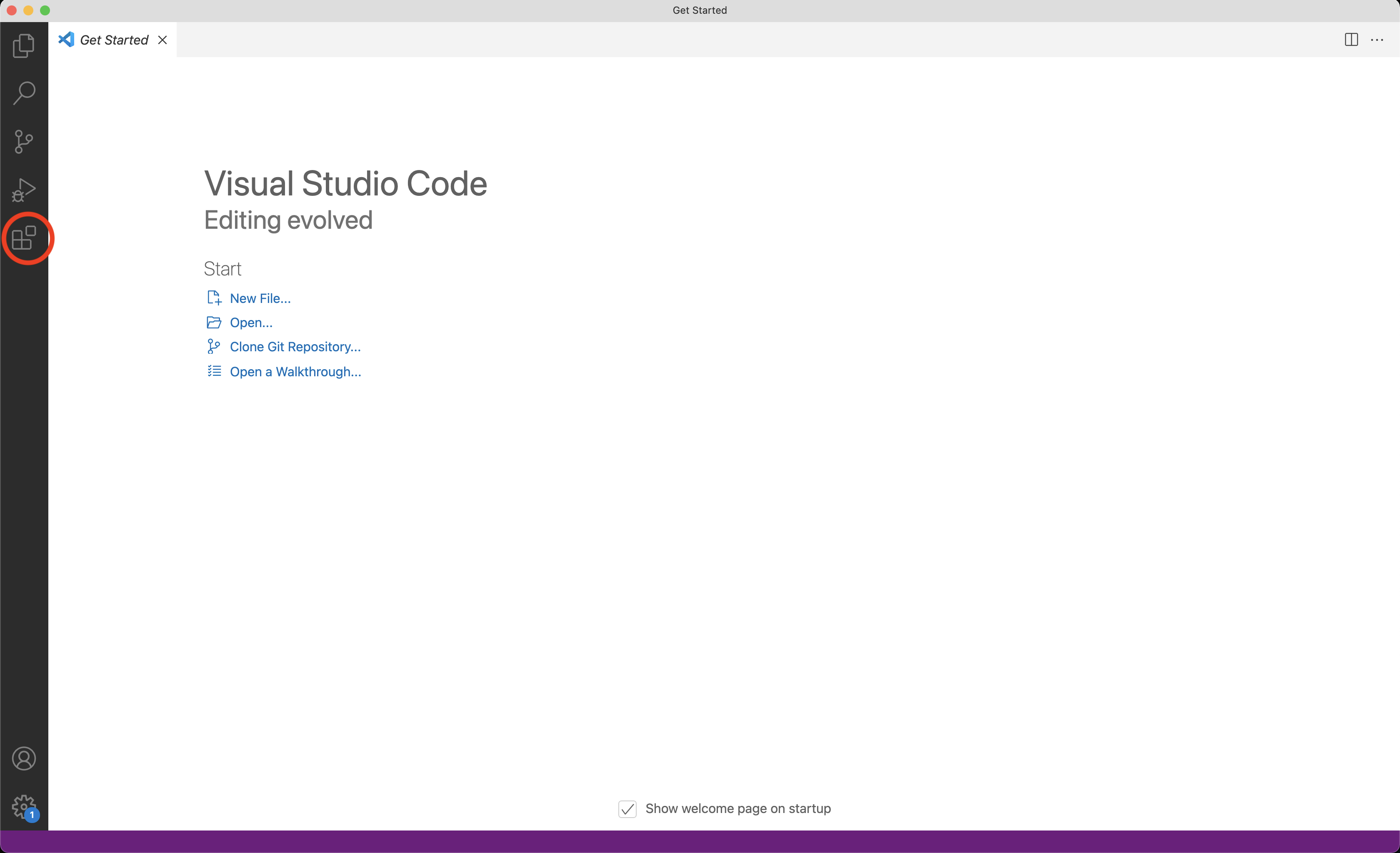
Task: Open the Source Control view
Action: click(x=24, y=142)
